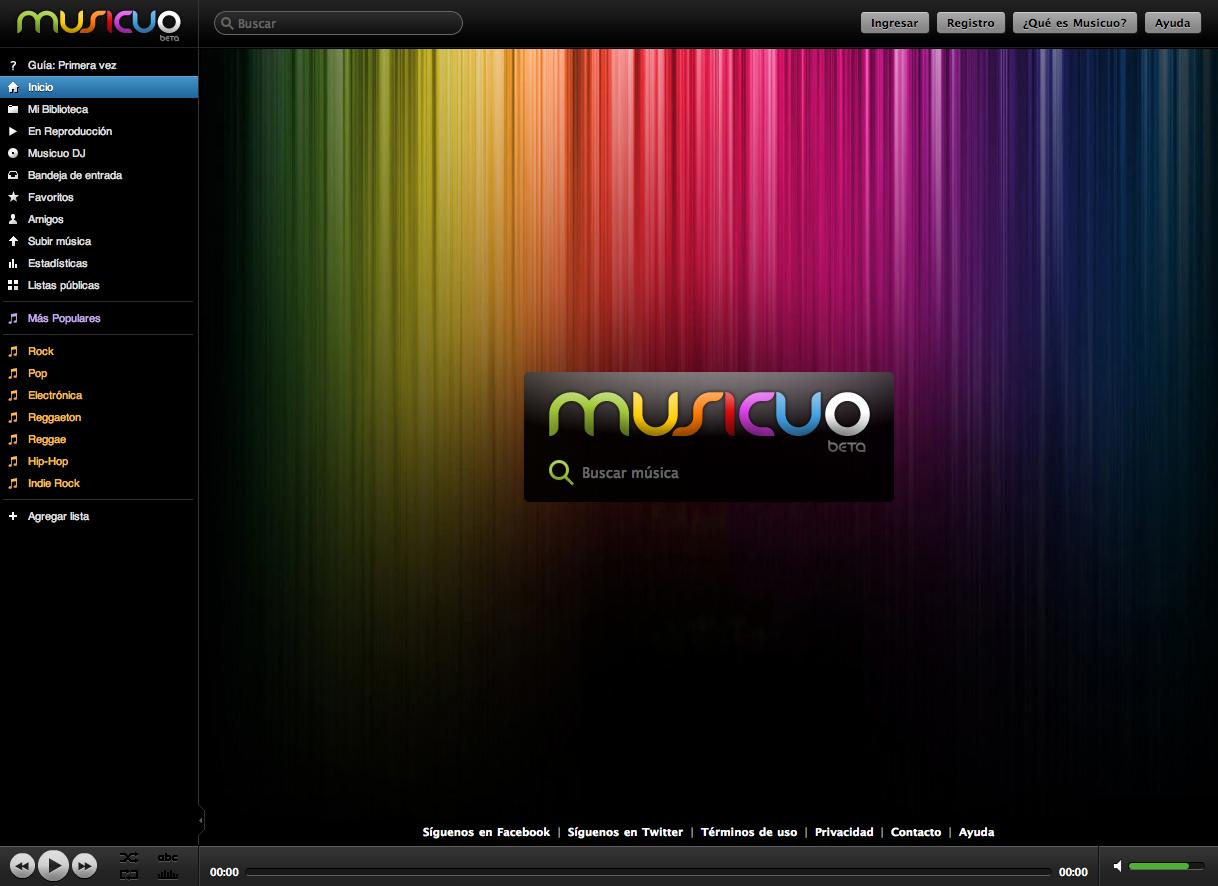The image size is (1218, 886).
Task: Click the disc icon for Musicuo DJ
Action: pyautogui.click(x=13, y=153)
